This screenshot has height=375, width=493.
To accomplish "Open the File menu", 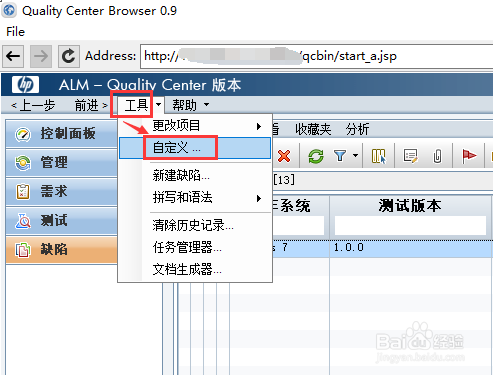I will click(x=15, y=32).
